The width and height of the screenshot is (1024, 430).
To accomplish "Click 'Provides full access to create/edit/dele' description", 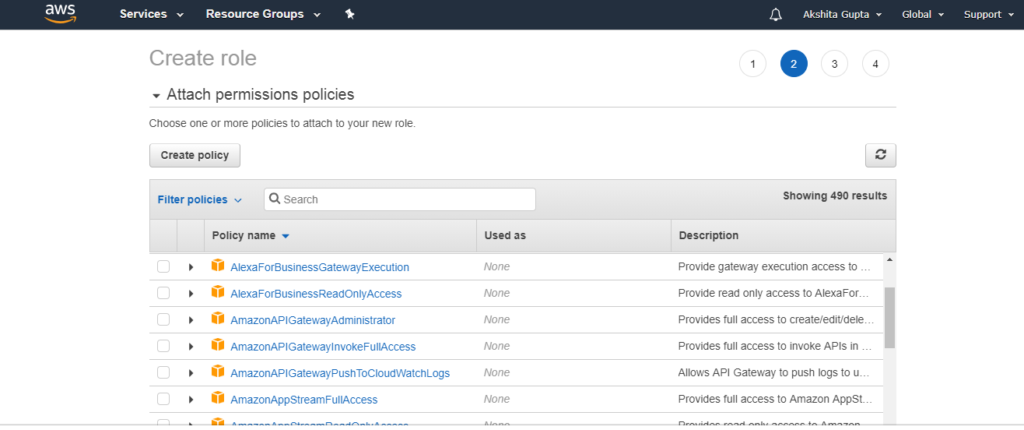I will 776,320.
